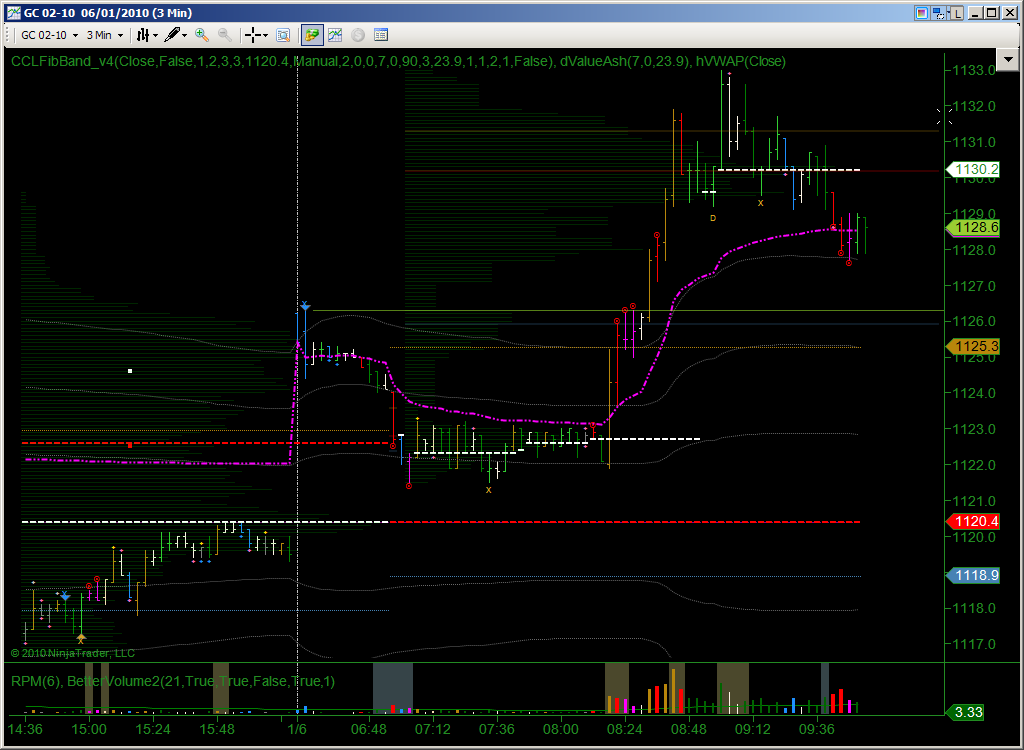Screen dimensions: 1024x750
Task: Click the move-to-monitor icon in title bar
Action: [937, 13]
